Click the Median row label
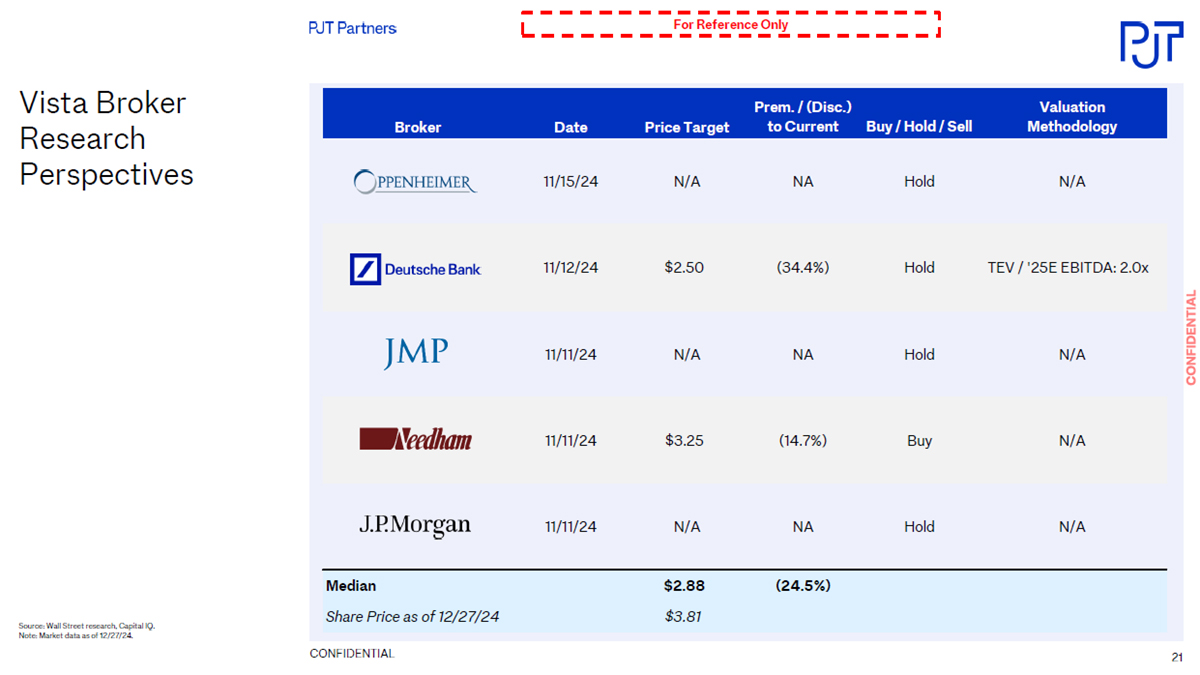Image resolution: width=1200 pixels, height=675 pixels. pyautogui.click(x=351, y=586)
